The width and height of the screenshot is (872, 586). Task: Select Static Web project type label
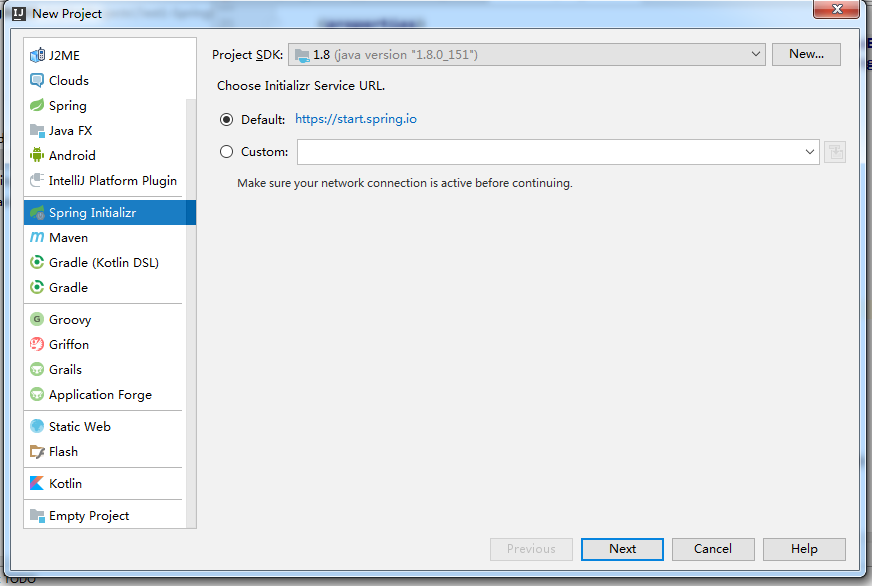[x=80, y=427]
